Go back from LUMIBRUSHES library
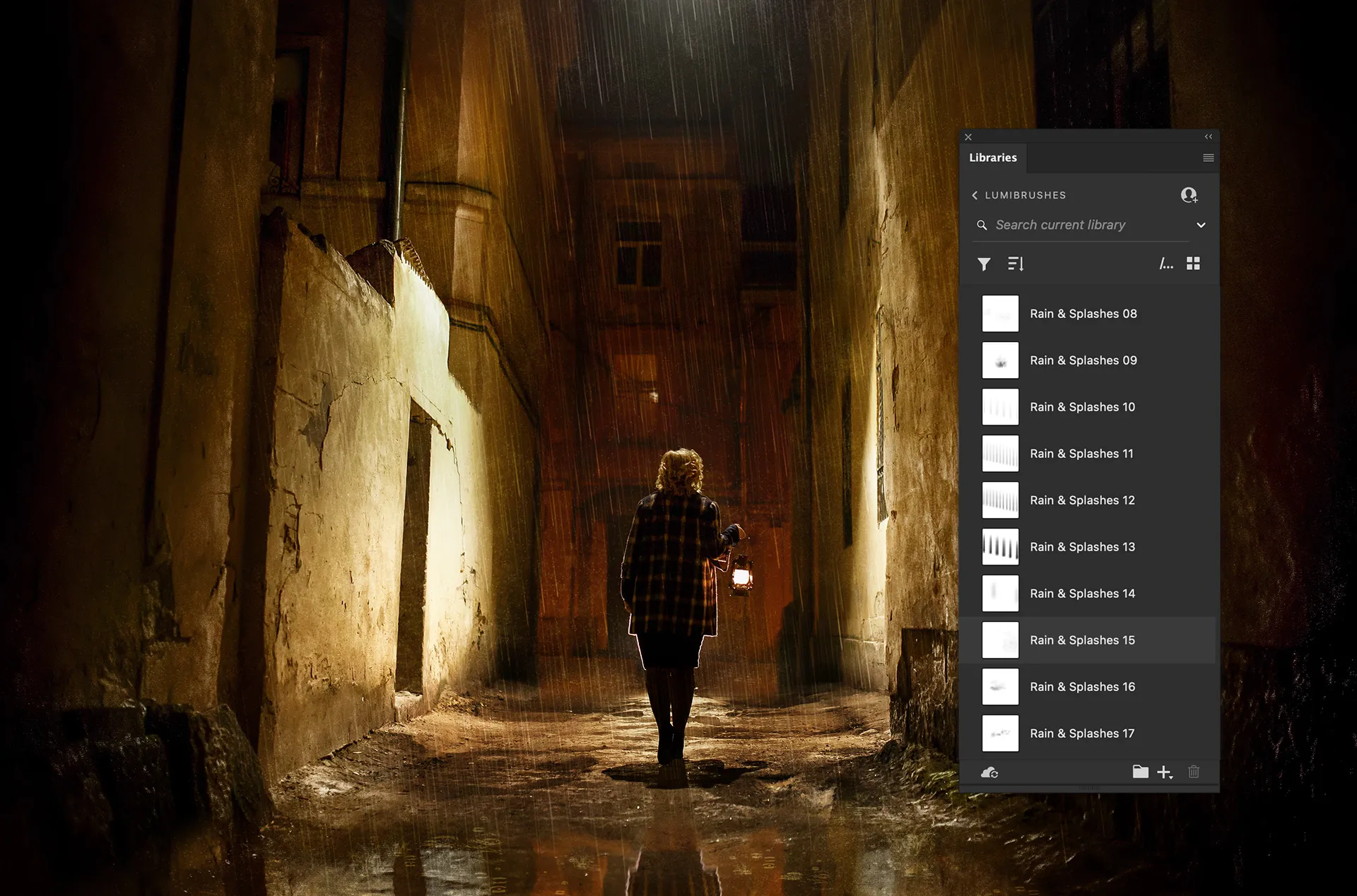Image resolution: width=1357 pixels, height=896 pixels. coord(975,195)
